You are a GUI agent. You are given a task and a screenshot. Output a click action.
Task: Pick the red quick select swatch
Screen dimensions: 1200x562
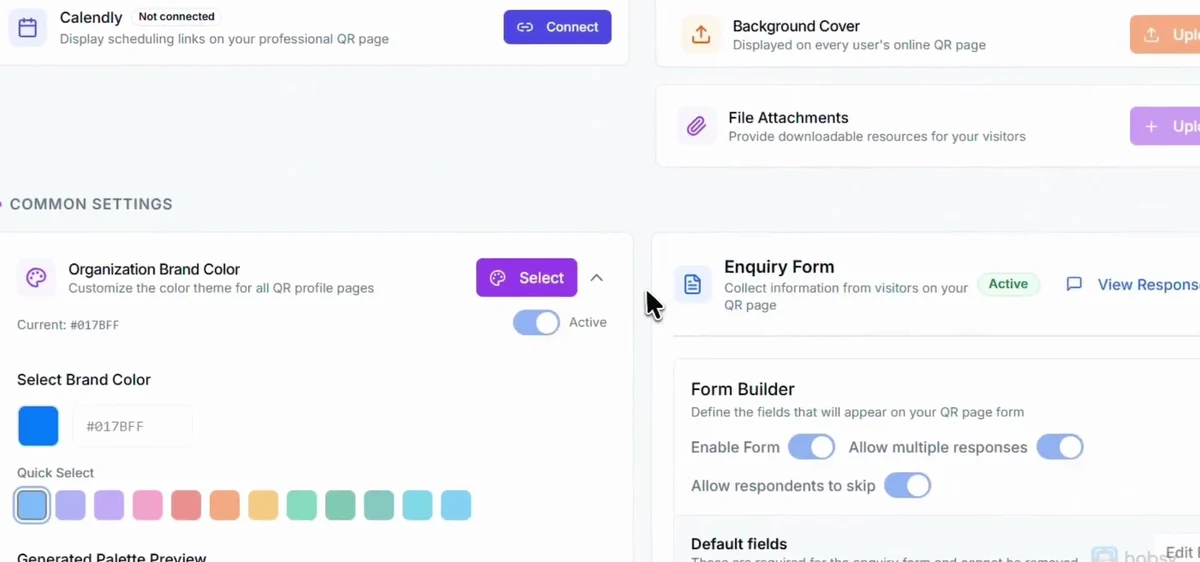click(x=186, y=505)
